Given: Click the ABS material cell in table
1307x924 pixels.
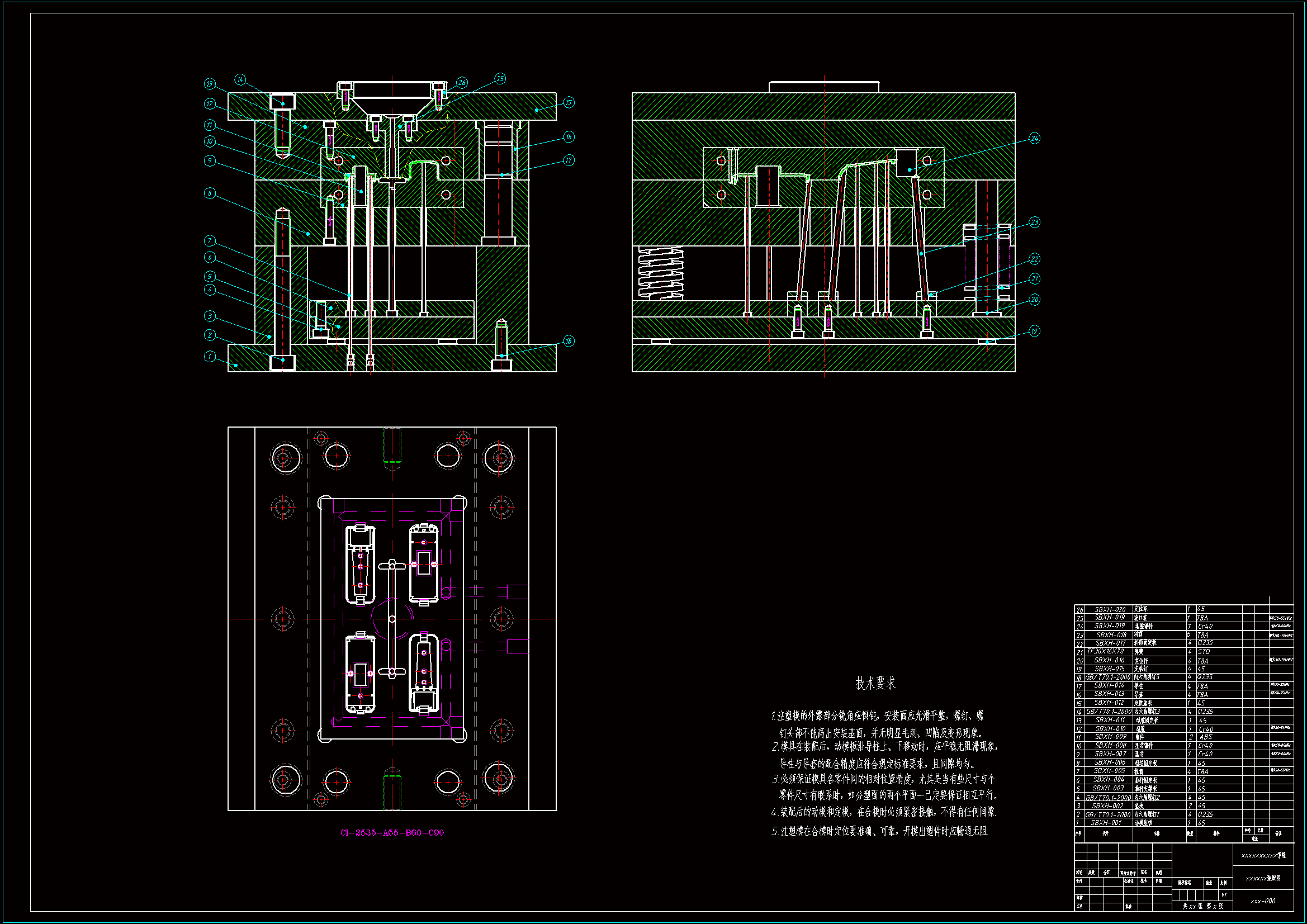Looking at the screenshot, I should pos(1206,737).
